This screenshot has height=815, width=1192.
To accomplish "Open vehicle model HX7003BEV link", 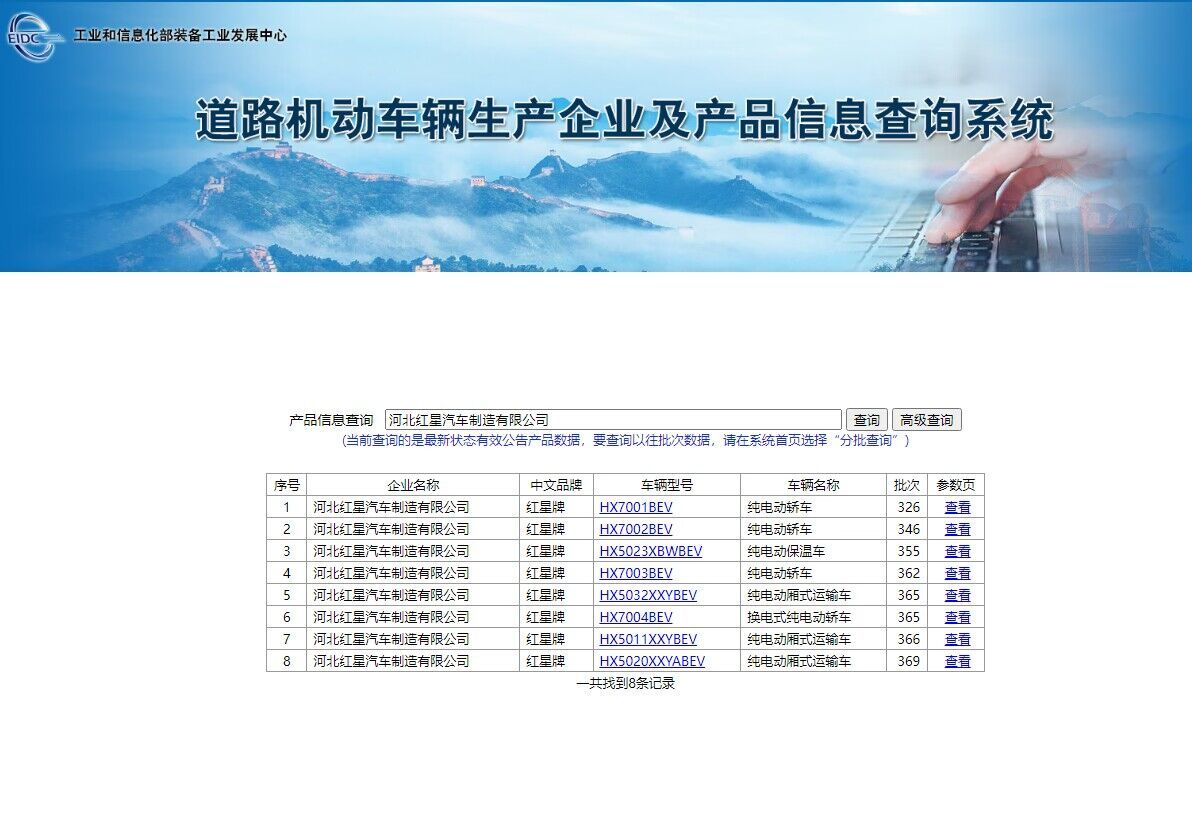I will click(x=636, y=573).
